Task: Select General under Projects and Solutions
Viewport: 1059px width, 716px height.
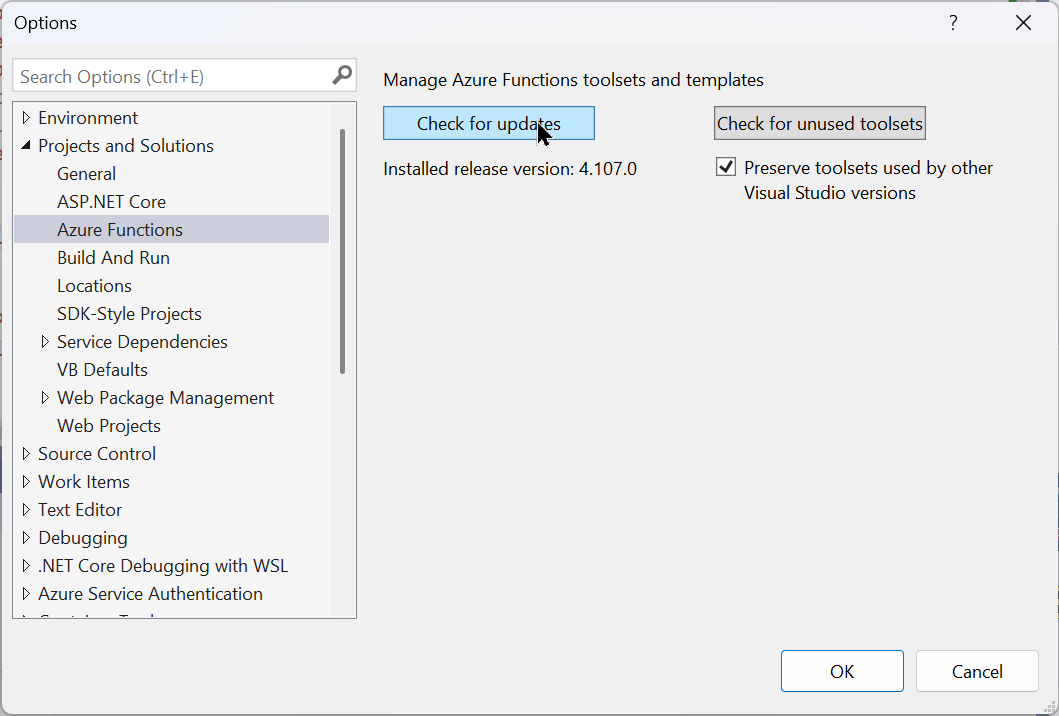Action: tap(86, 174)
